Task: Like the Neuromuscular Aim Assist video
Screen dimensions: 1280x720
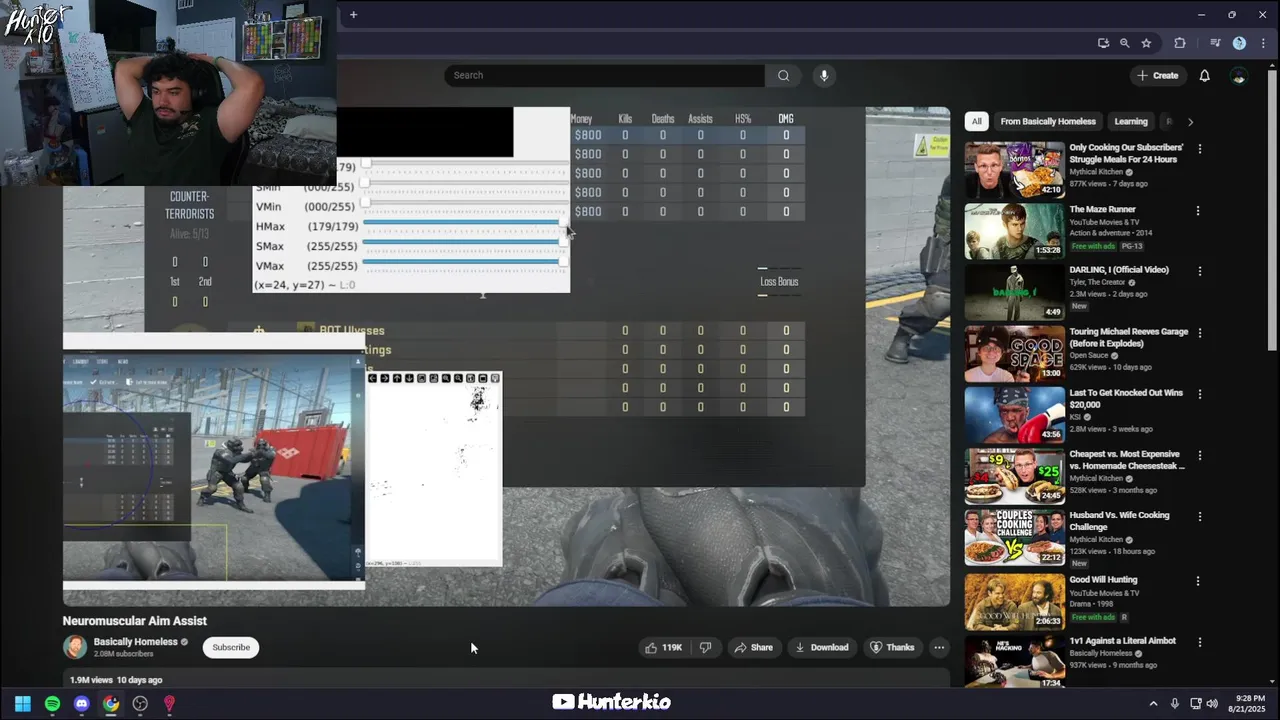Action: click(x=663, y=647)
